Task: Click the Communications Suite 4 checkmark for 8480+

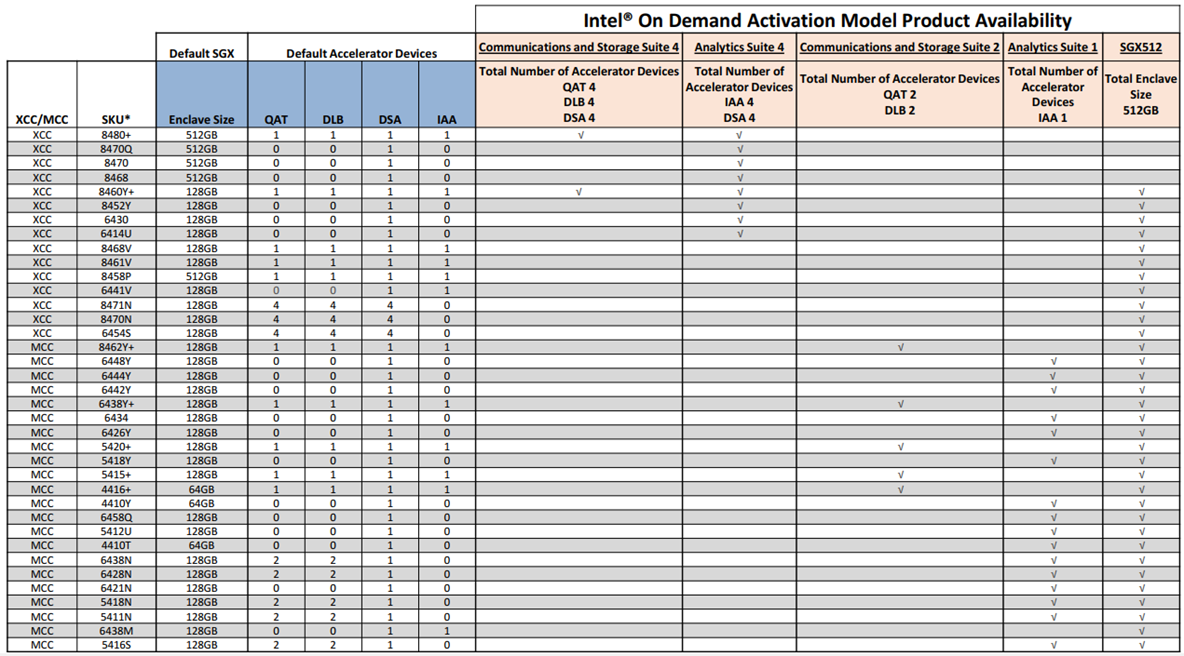Action: (x=580, y=135)
